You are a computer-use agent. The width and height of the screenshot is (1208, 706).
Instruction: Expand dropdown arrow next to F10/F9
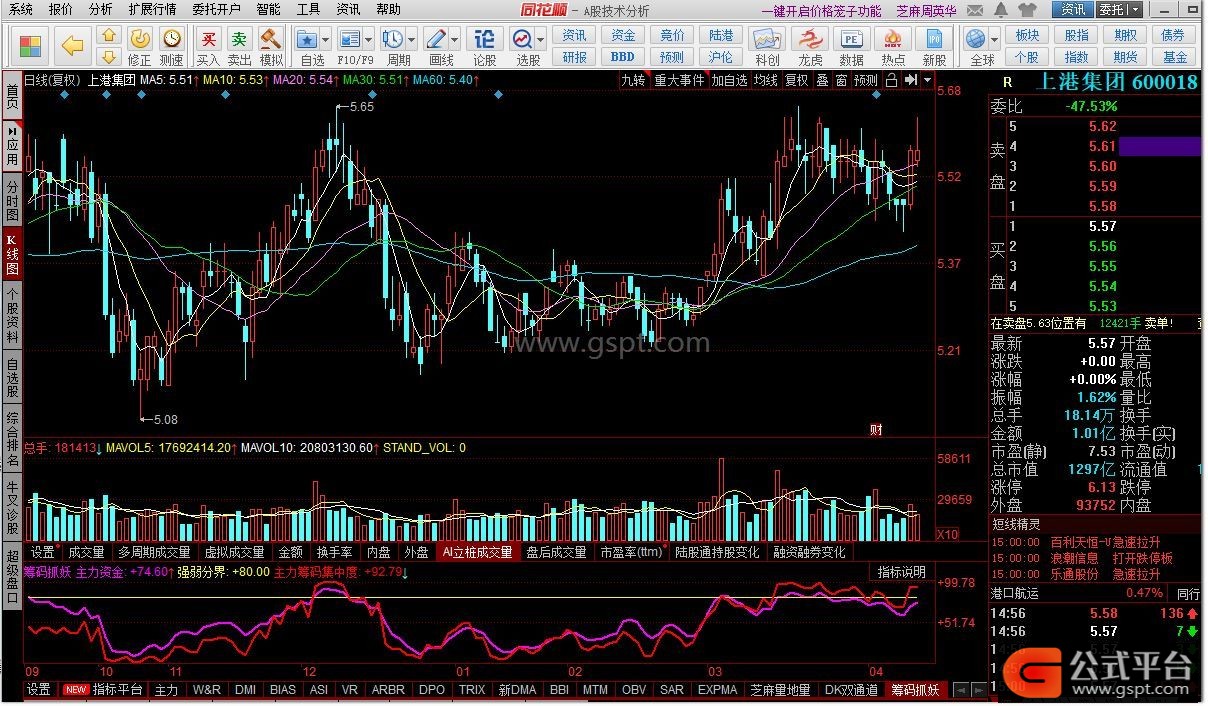[x=369, y=40]
